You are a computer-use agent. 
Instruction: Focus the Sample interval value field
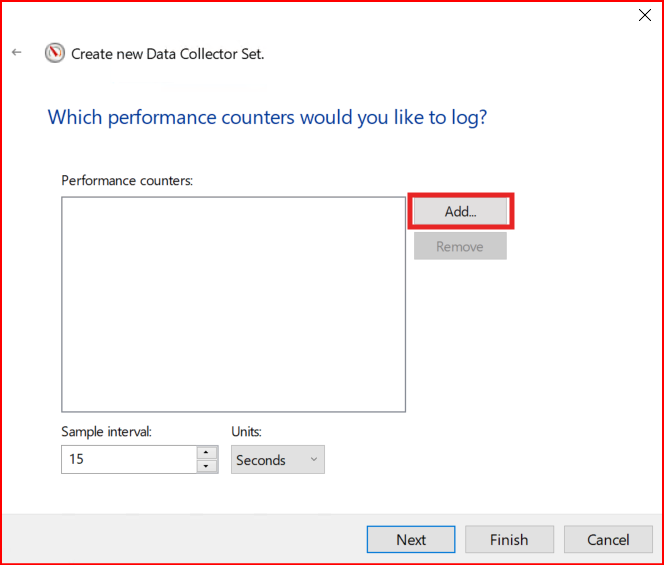(x=128, y=460)
